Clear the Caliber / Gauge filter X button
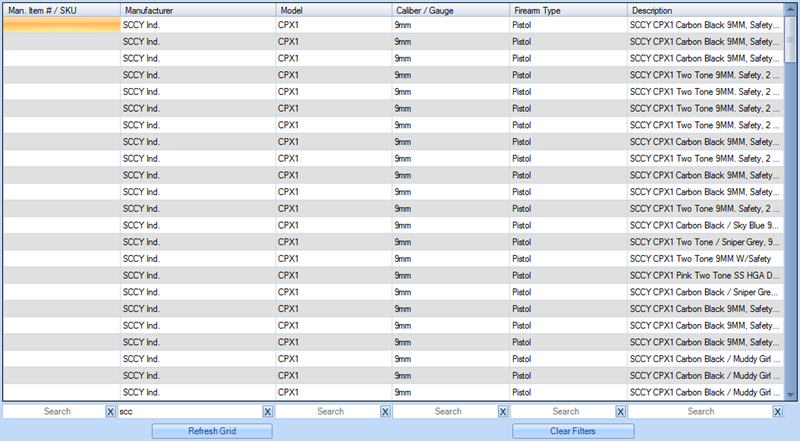Viewport: 800px width, 441px height. point(503,411)
